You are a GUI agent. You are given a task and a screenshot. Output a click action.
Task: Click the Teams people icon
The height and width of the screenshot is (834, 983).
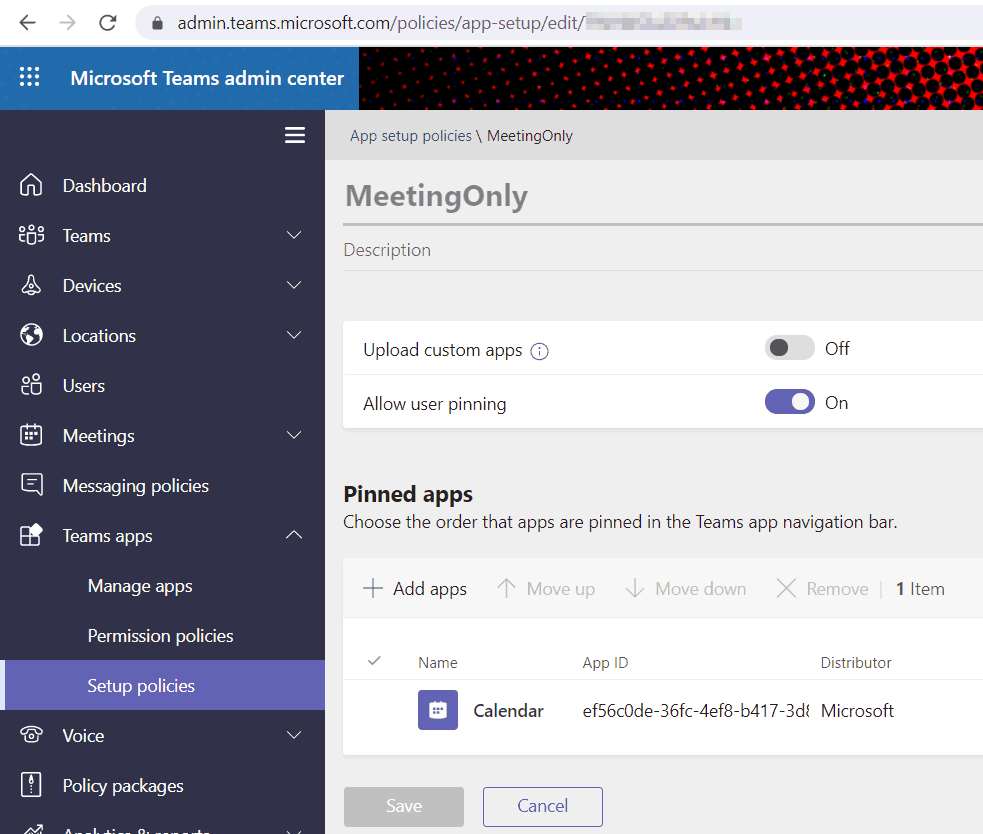pos(31,235)
